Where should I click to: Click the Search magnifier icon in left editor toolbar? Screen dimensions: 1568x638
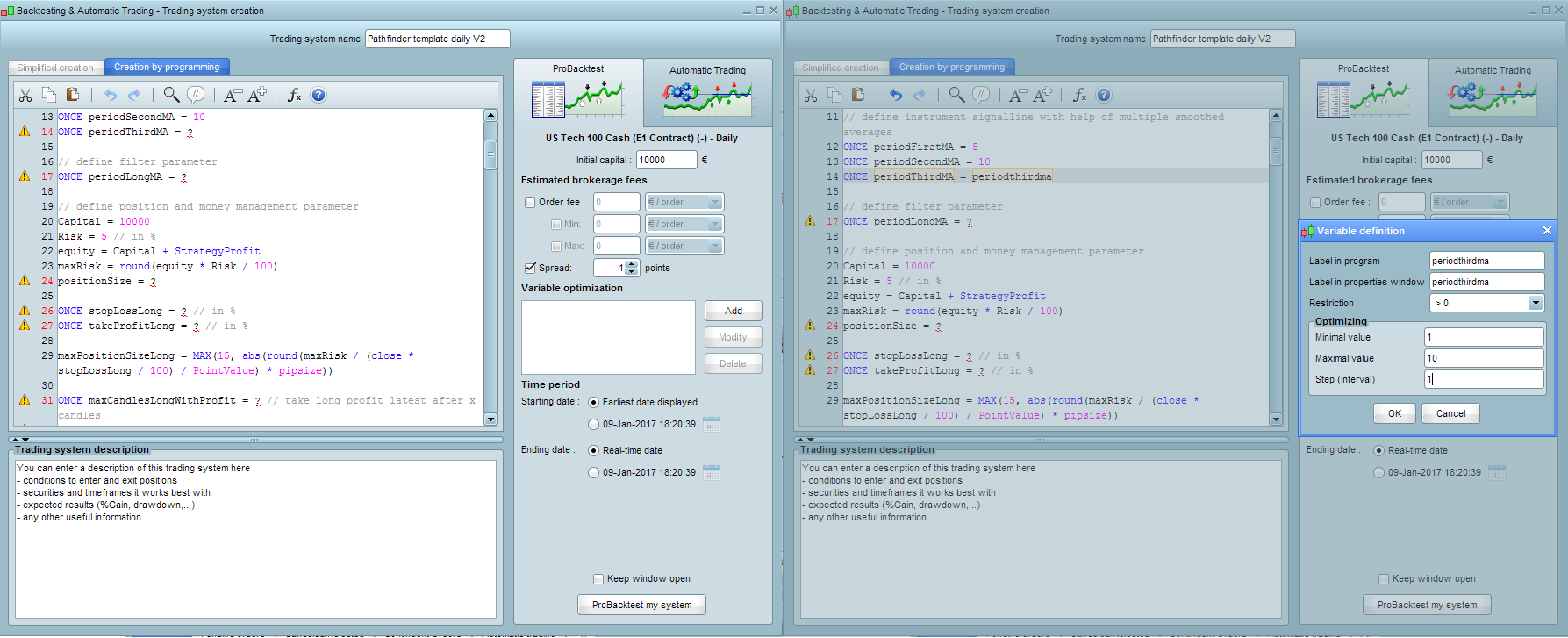coord(171,95)
